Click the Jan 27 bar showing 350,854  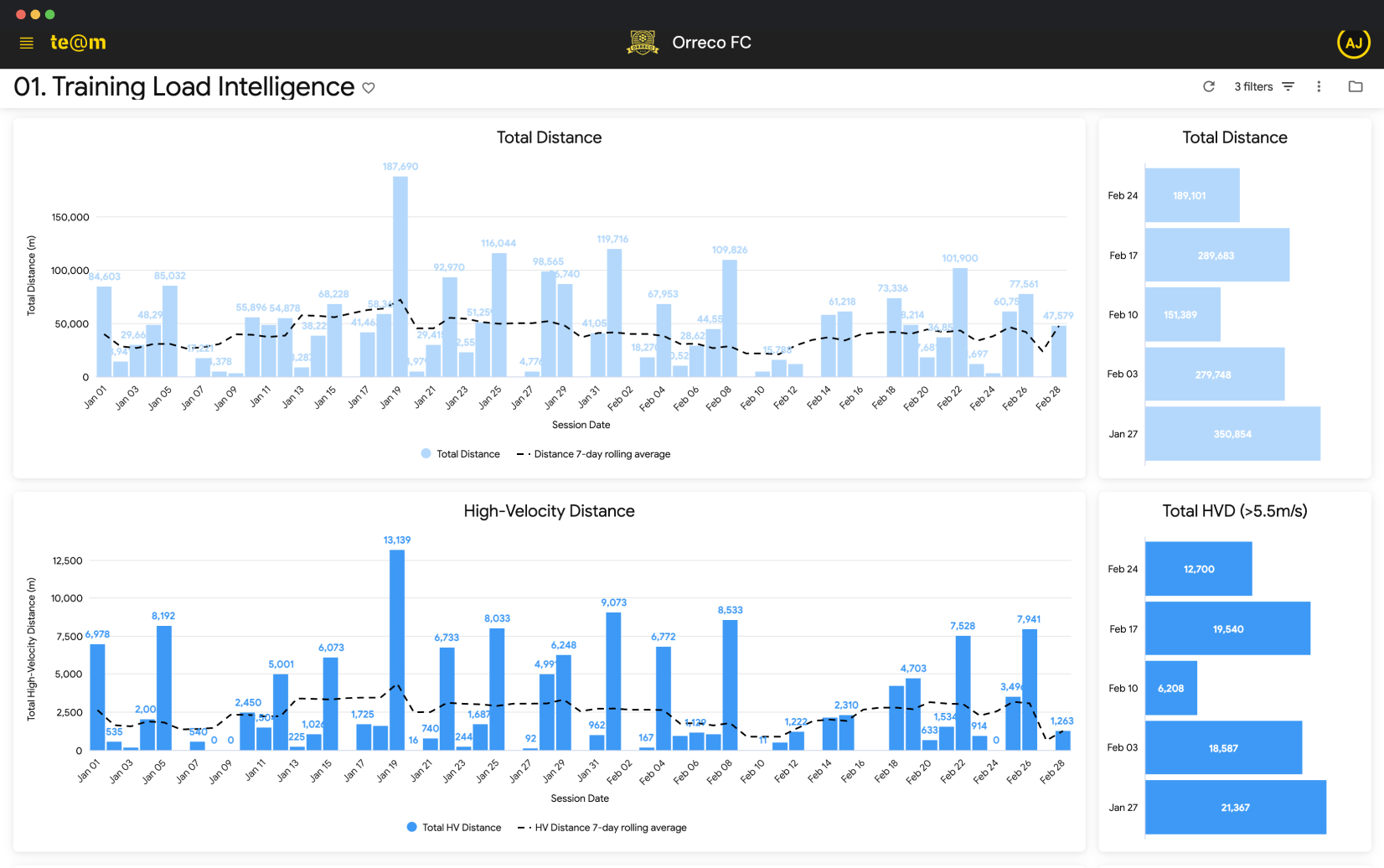coord(1232,433)
